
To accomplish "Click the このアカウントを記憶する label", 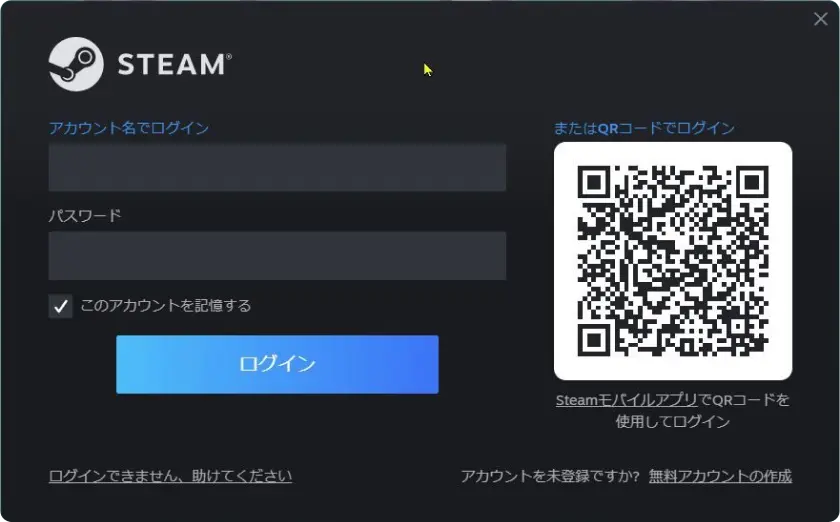I will 166,305.
